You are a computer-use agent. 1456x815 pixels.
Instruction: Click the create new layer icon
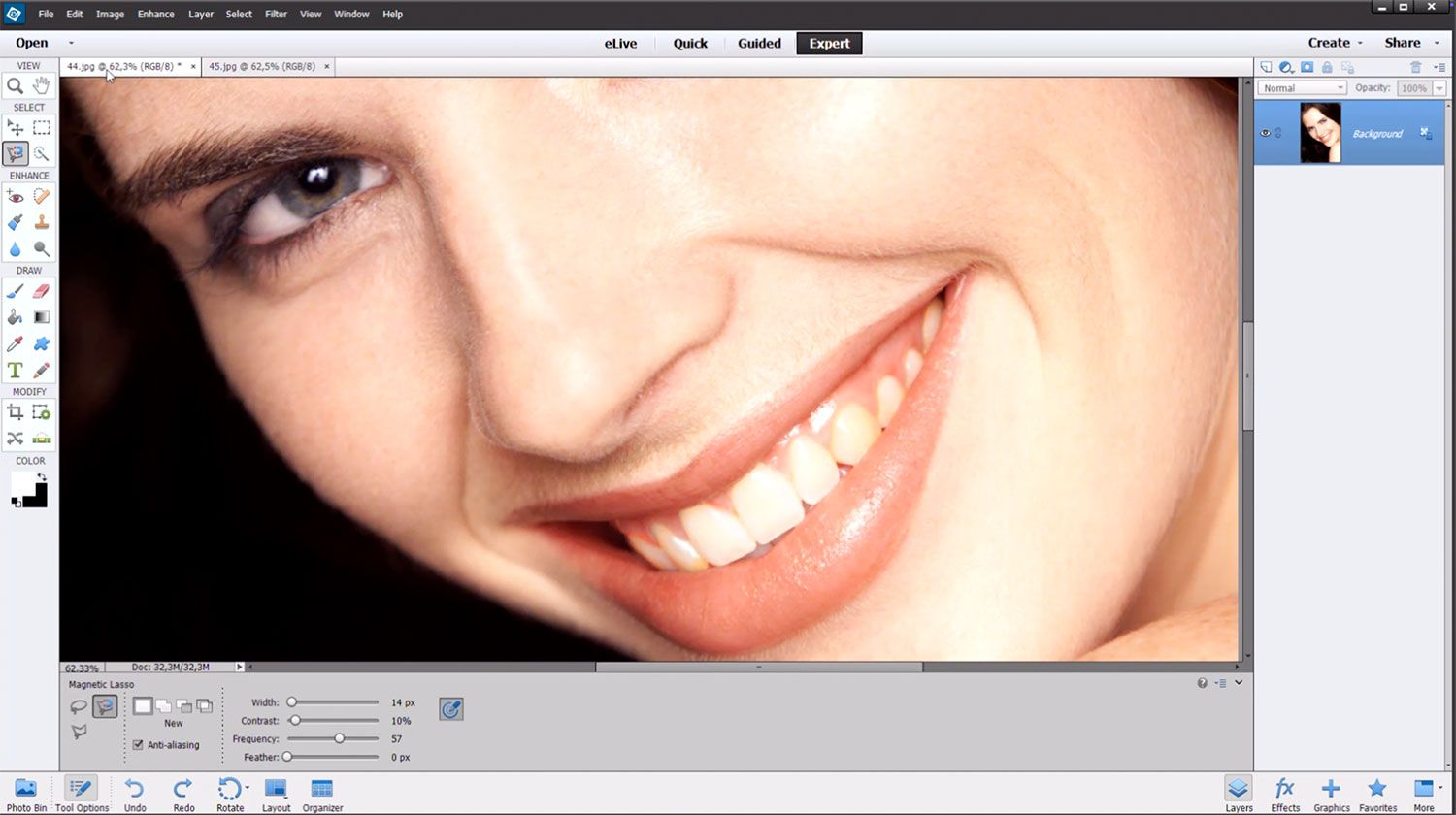(x=1266, y=67)
